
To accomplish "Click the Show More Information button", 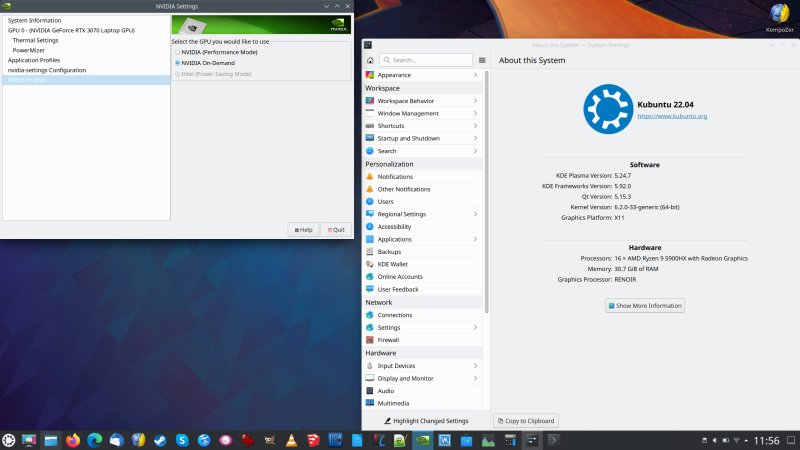I will (644, 305).
